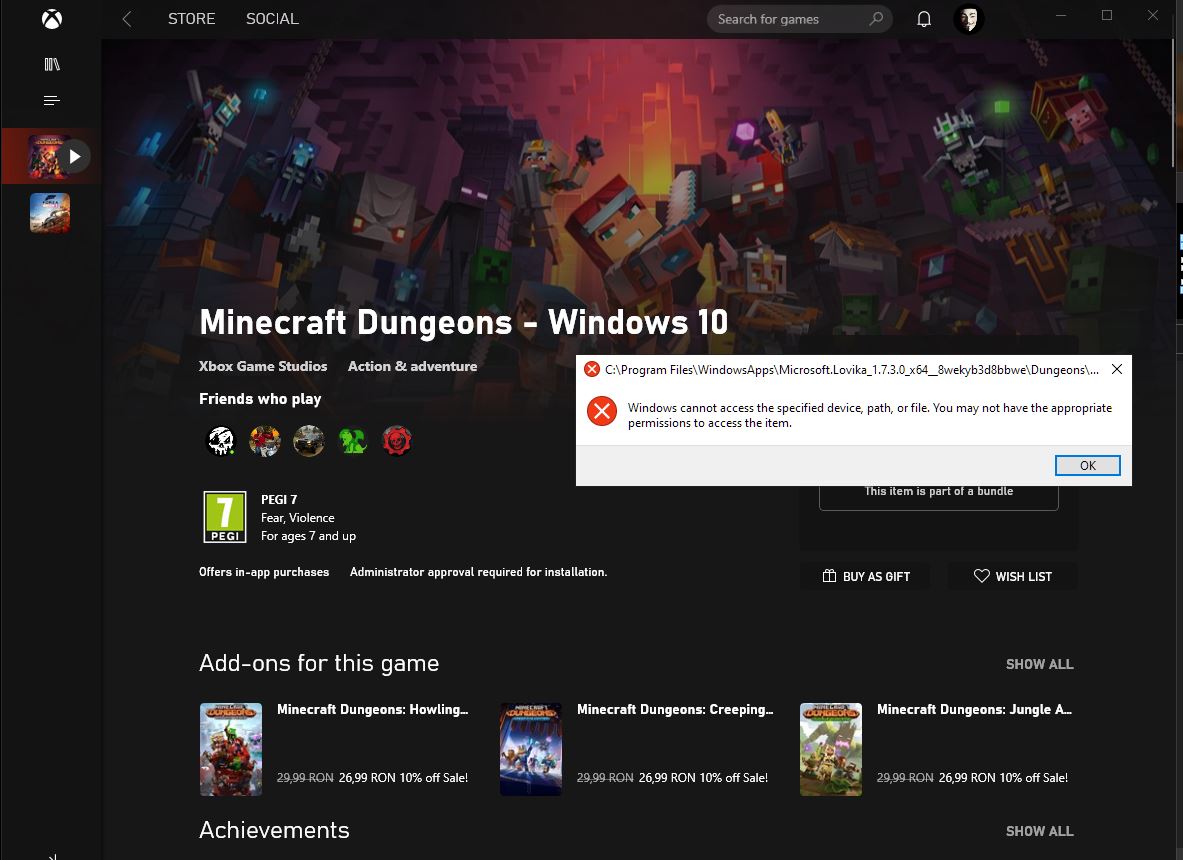Show all Achievements
The image size is (1183, 860).
tap(1039, 831)
